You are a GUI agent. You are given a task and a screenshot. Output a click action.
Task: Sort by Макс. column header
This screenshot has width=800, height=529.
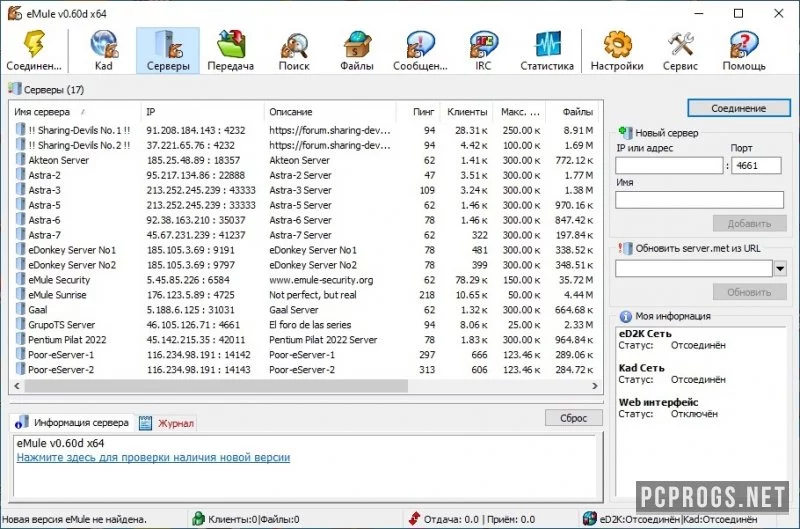520,112
